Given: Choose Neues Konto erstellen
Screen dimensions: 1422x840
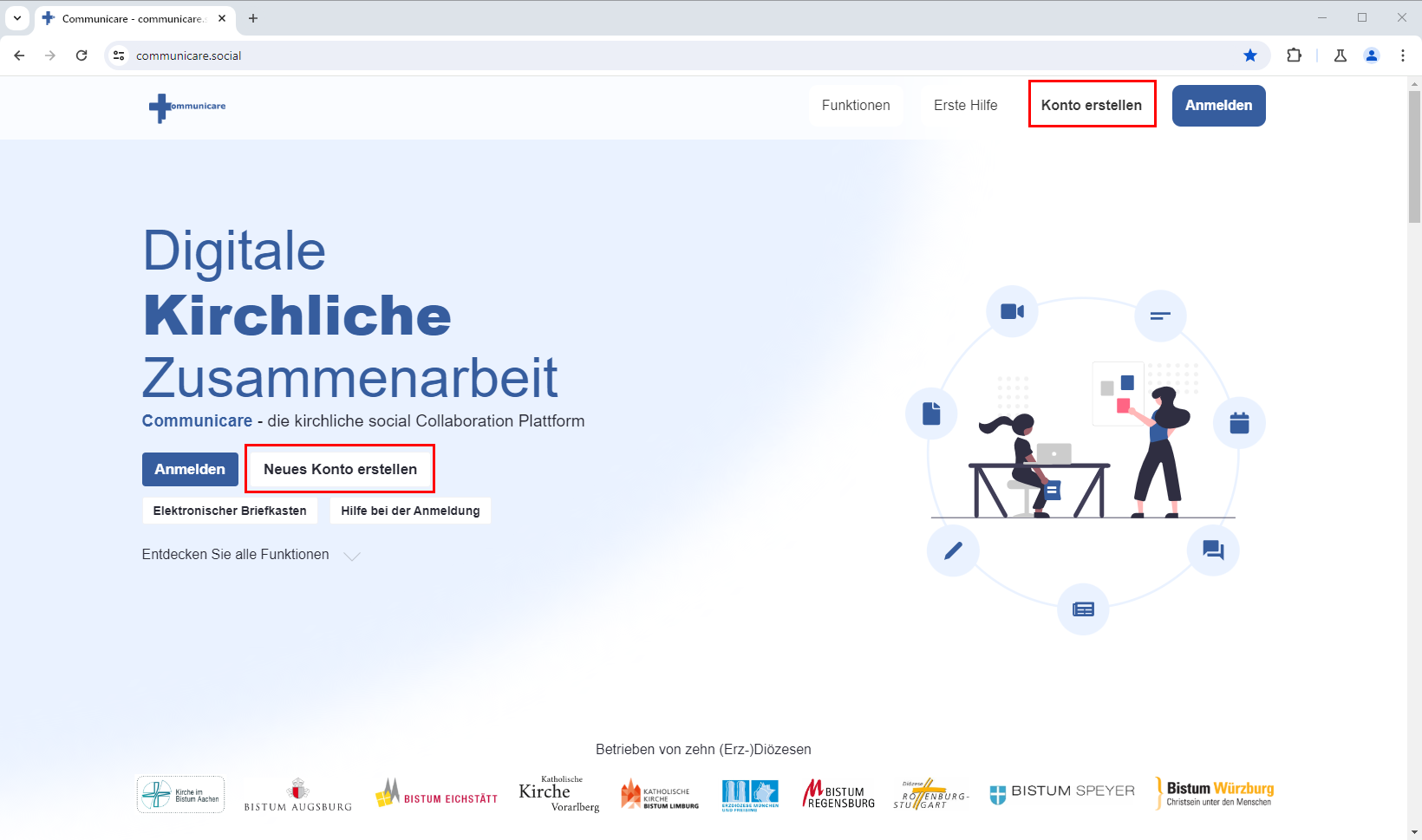Looking at the screenshot, I should pyautogui.click(x=340, y=469).
